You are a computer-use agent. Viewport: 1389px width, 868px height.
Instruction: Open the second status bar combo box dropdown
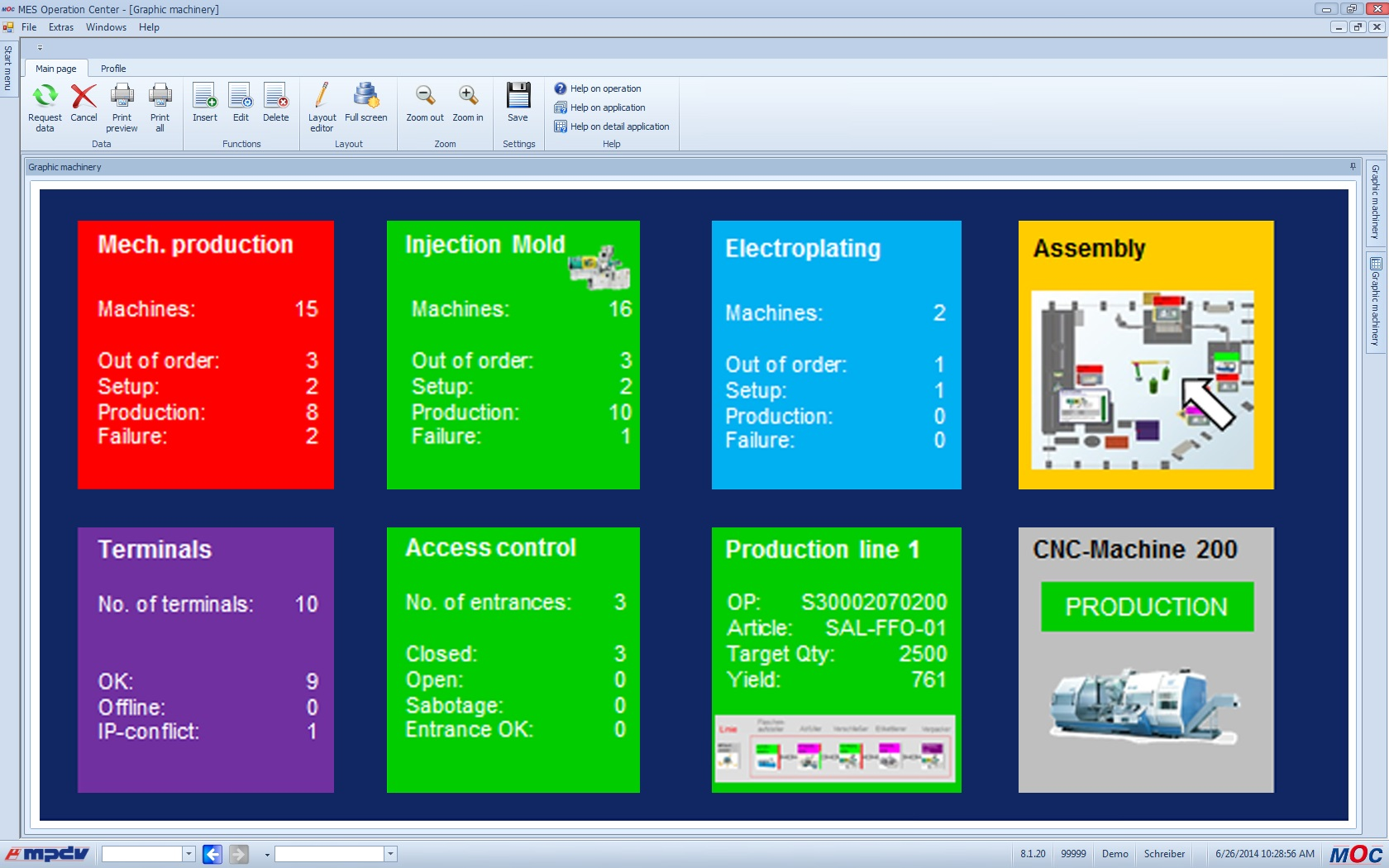click(390, 854)
